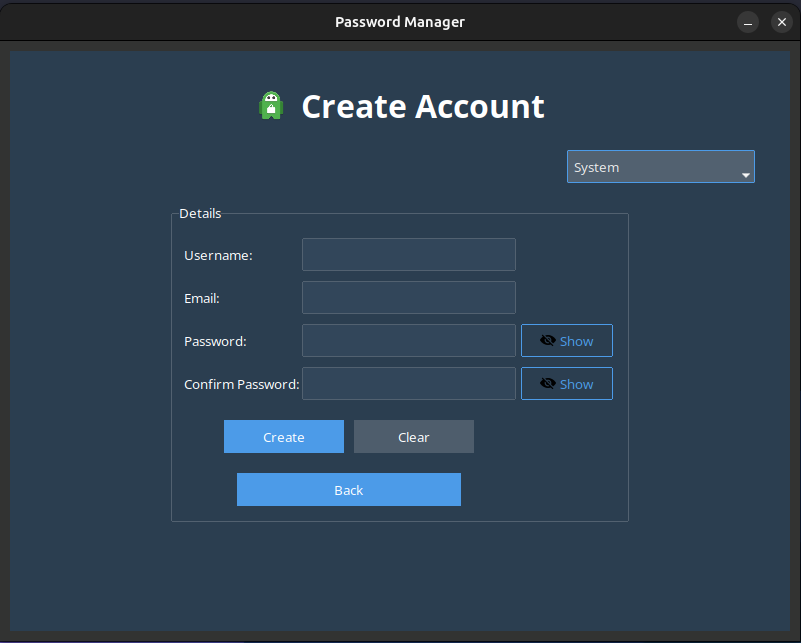Toggle Show for the Password field
This screenshot has height=643, width=801.
pos(567,341)
